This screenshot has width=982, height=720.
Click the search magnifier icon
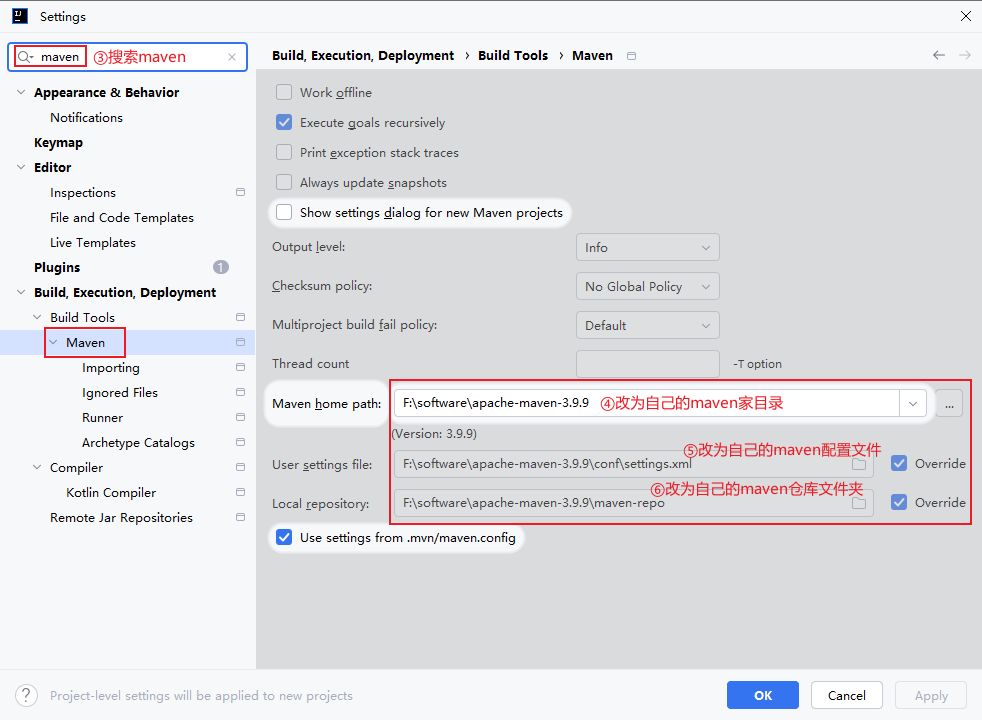pos(24,57)
